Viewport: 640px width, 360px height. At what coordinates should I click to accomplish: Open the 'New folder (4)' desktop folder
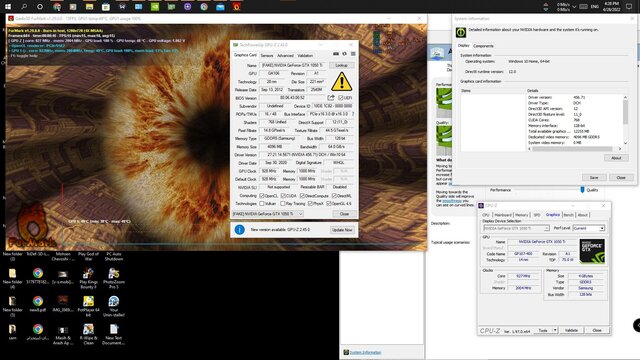(12, 278)
